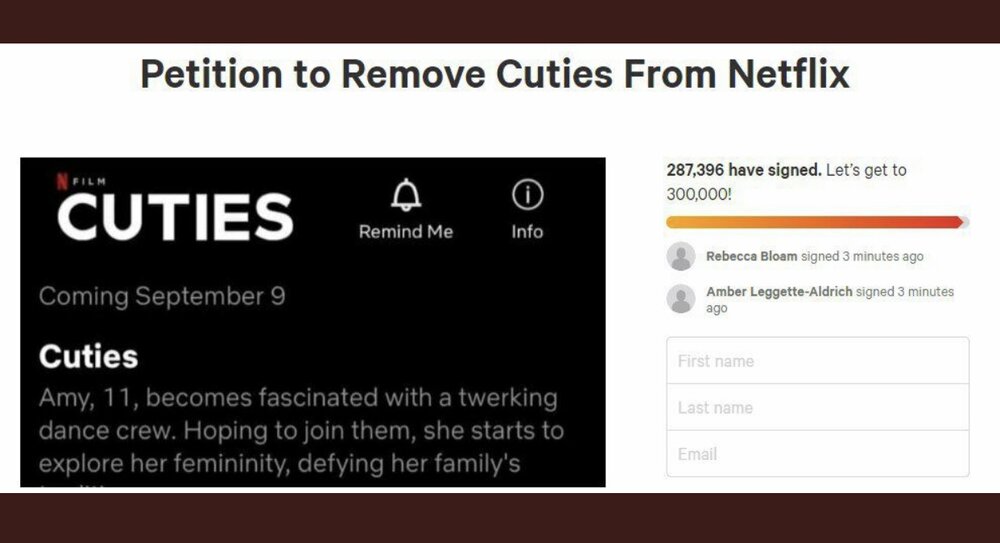
Task: Click the Remind Me label
Action: pos(406,232)
